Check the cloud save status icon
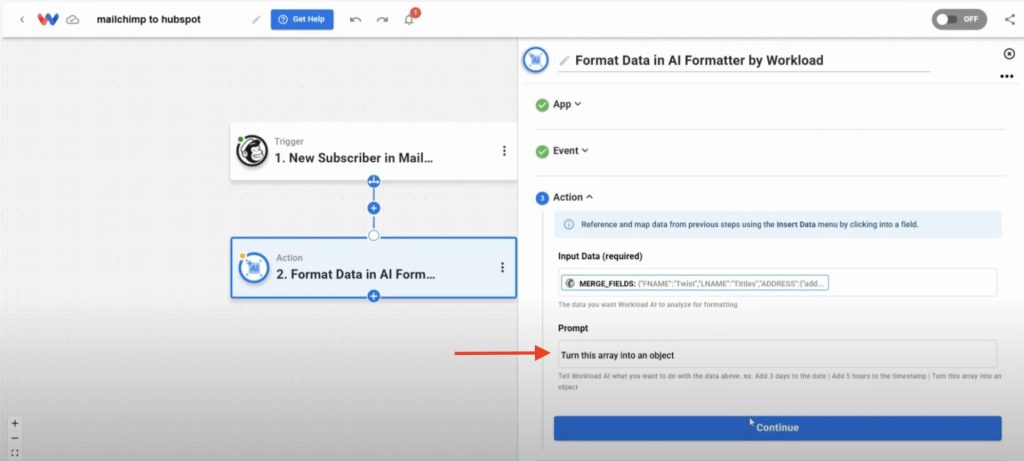Image resolution: width=1024 pixels, height=461 pixels. (72, 20)
